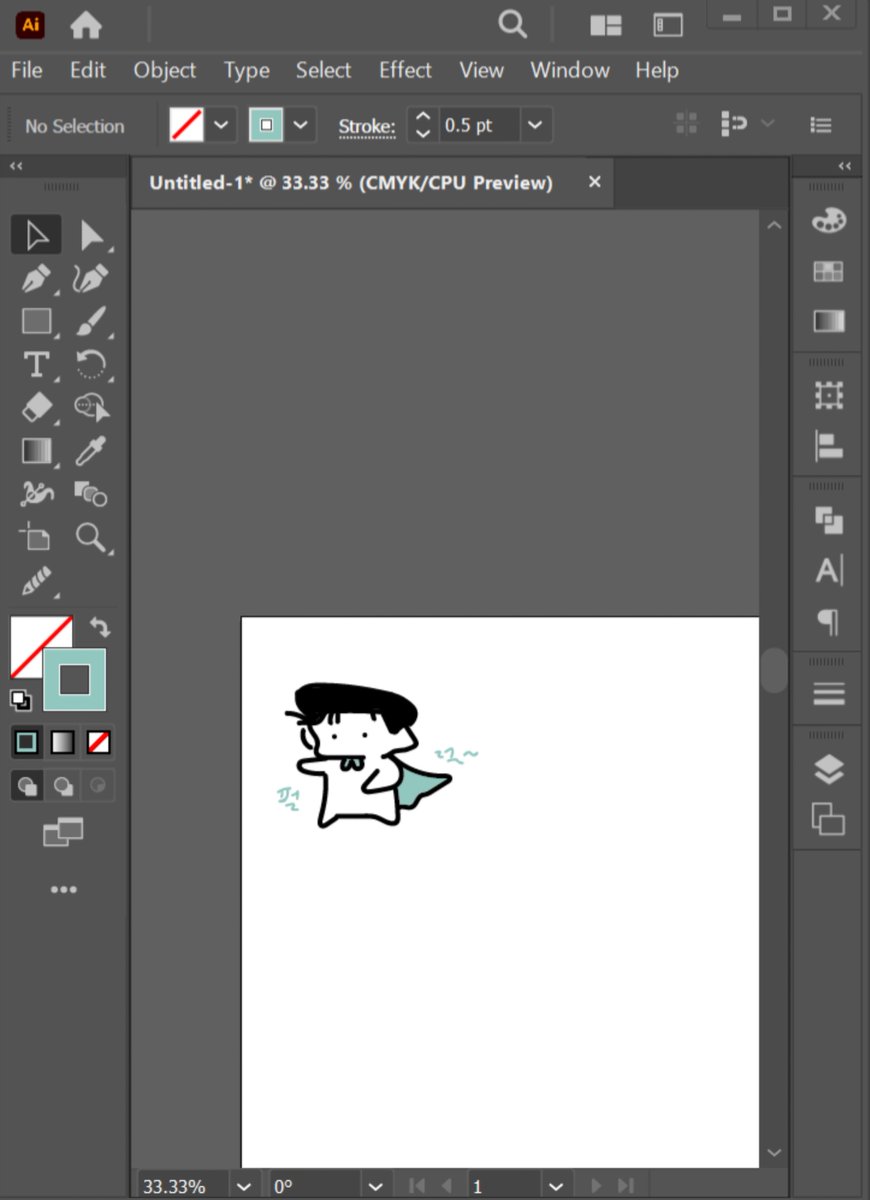Select the Rotate tool

click(x=91, y=365)
